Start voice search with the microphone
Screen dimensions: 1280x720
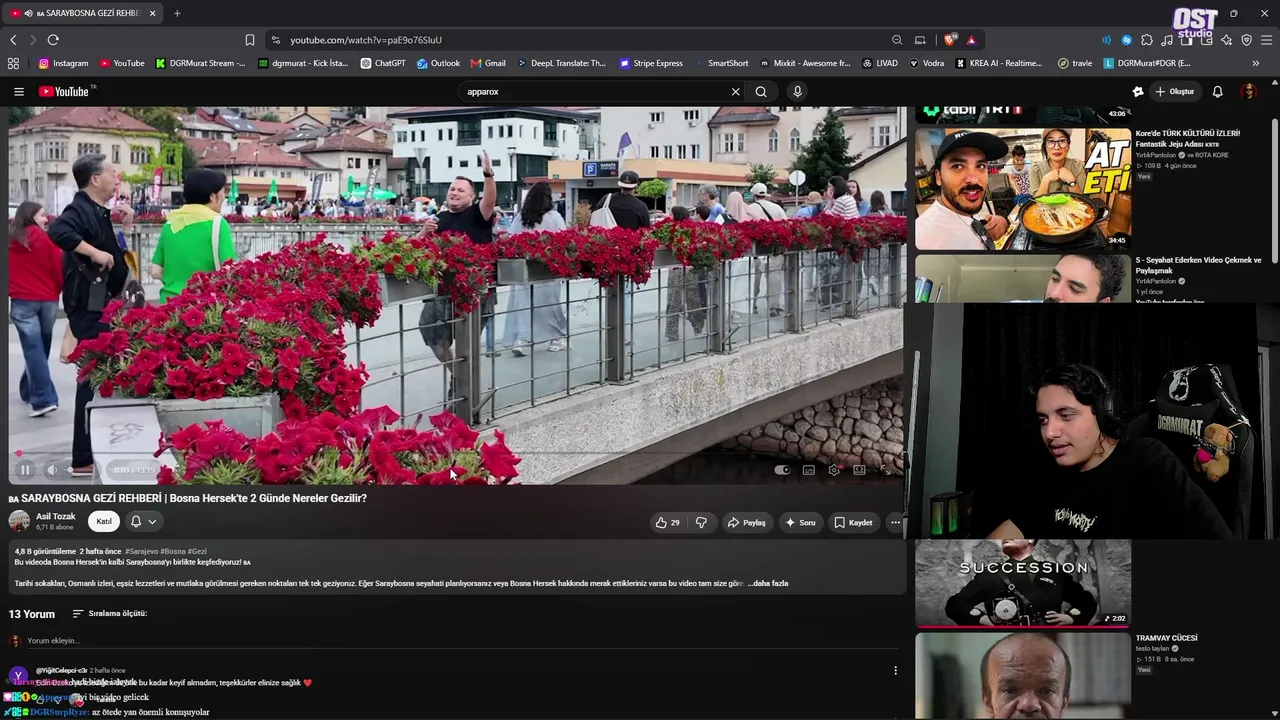[797, 91]
